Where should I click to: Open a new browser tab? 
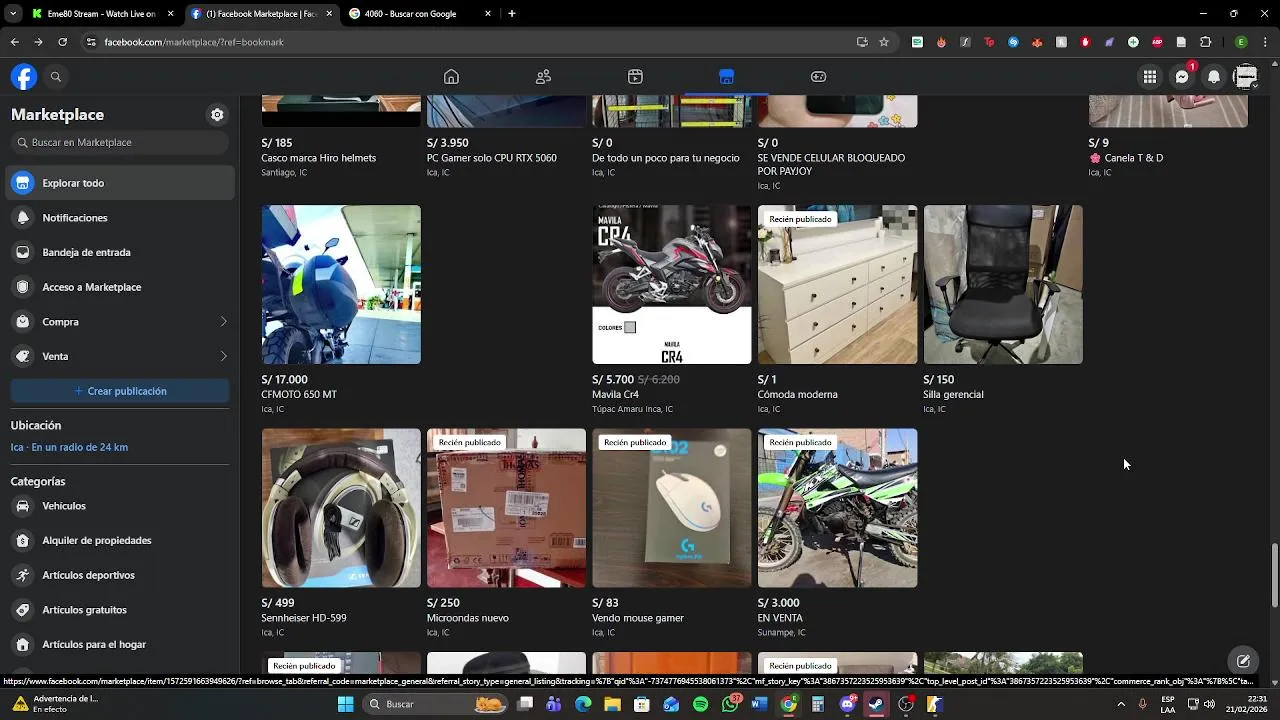[x=512, y=14]
